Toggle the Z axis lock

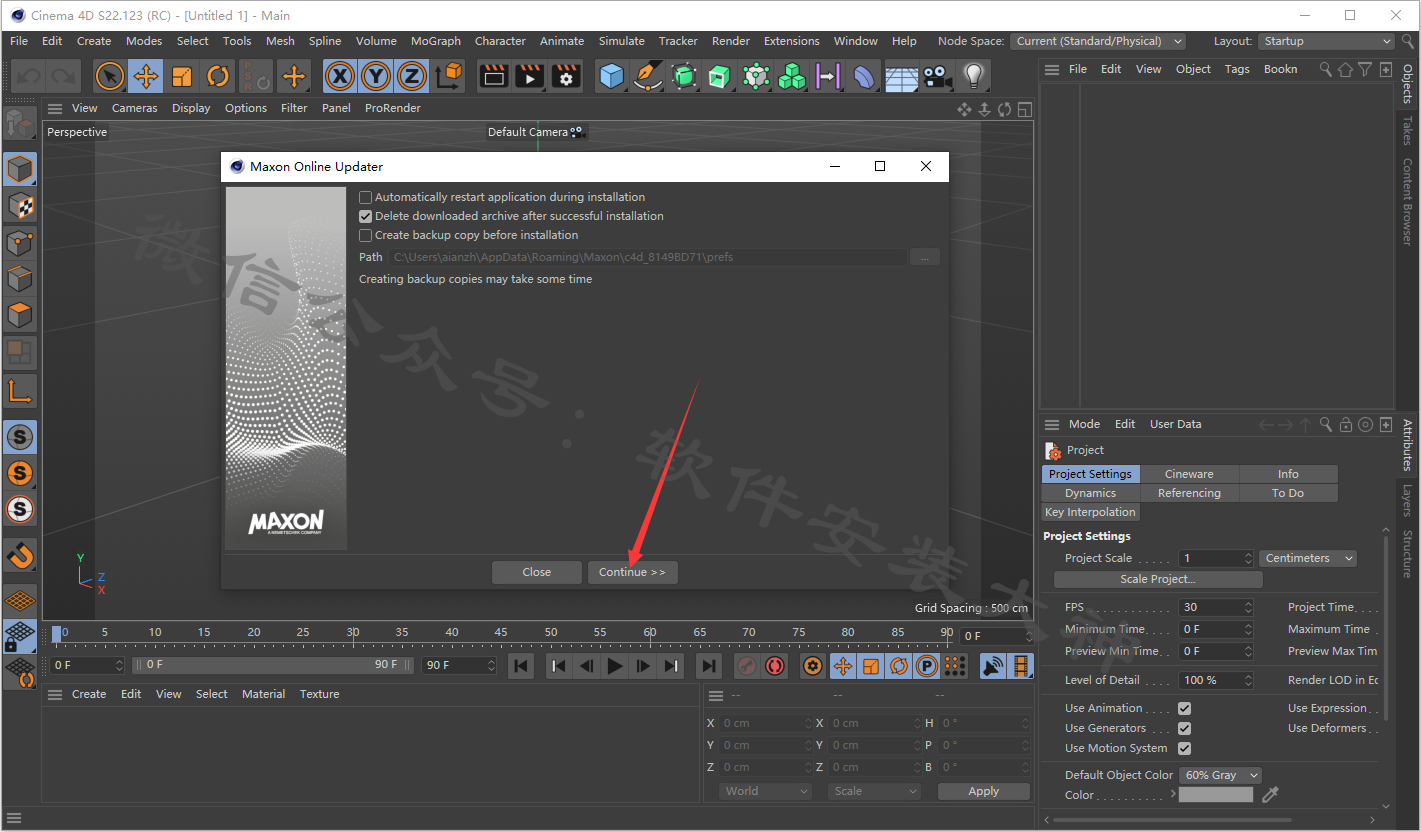(412, 76)
